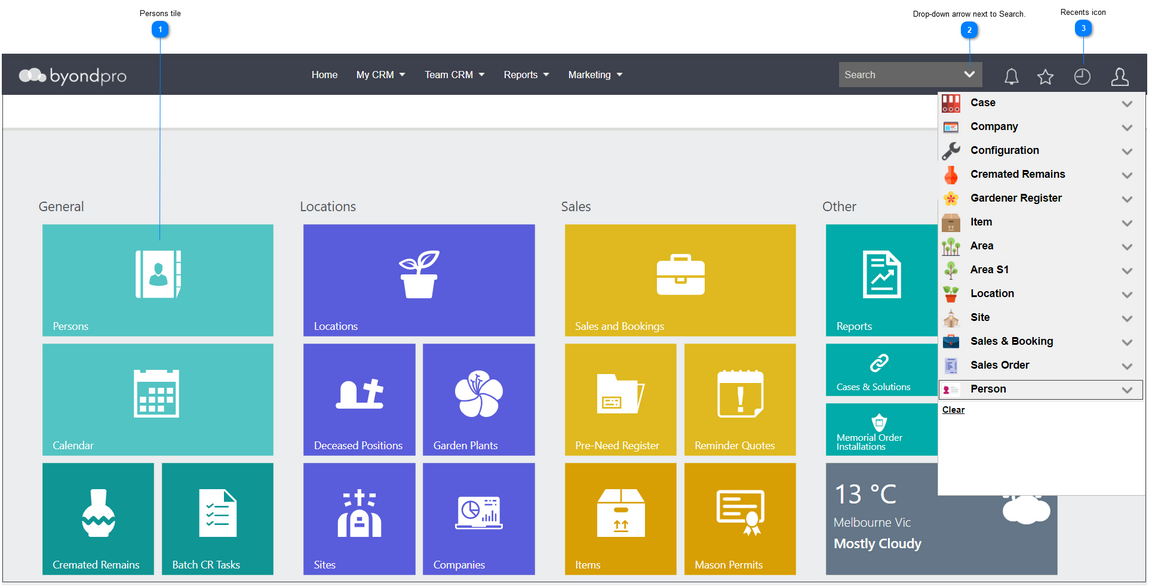Open the Locations tile
Screen dimensions: 1149x587
tap(419, 280)
